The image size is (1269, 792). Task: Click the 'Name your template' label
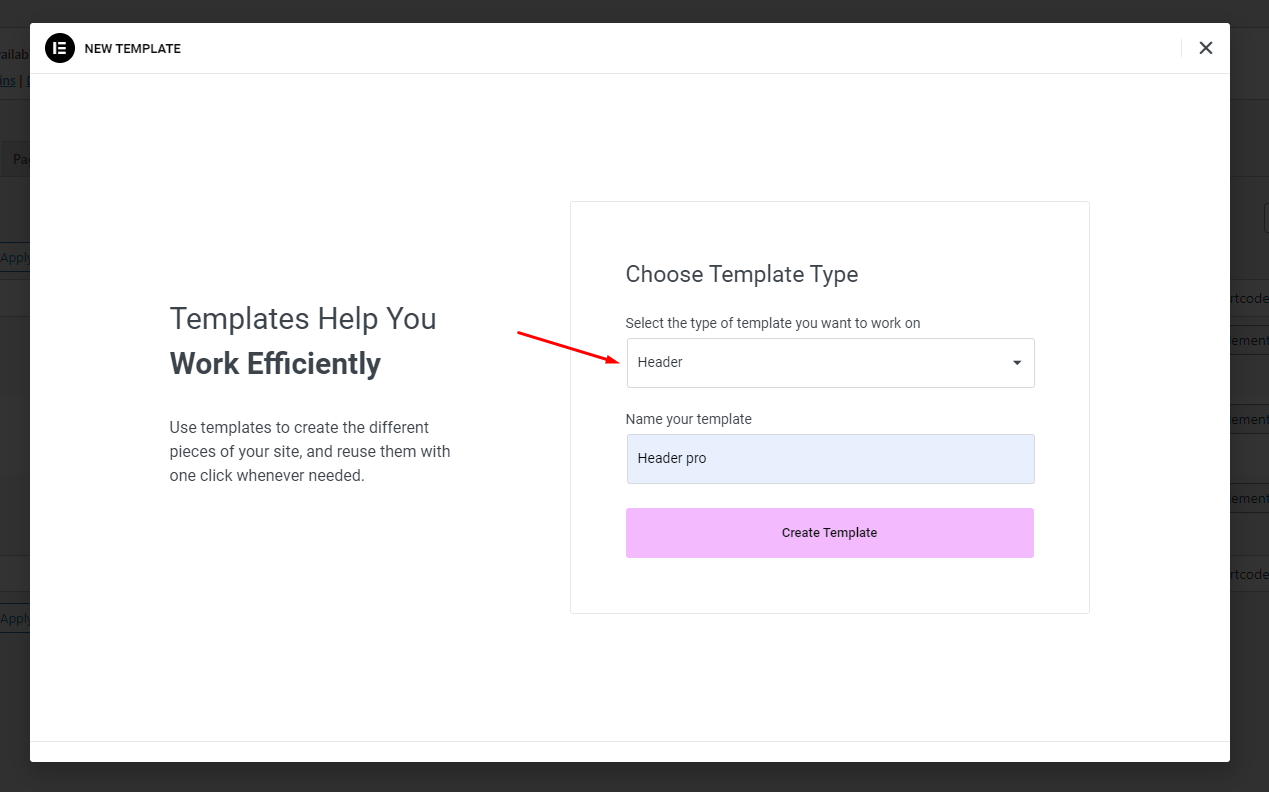click(x=689, y=419)
